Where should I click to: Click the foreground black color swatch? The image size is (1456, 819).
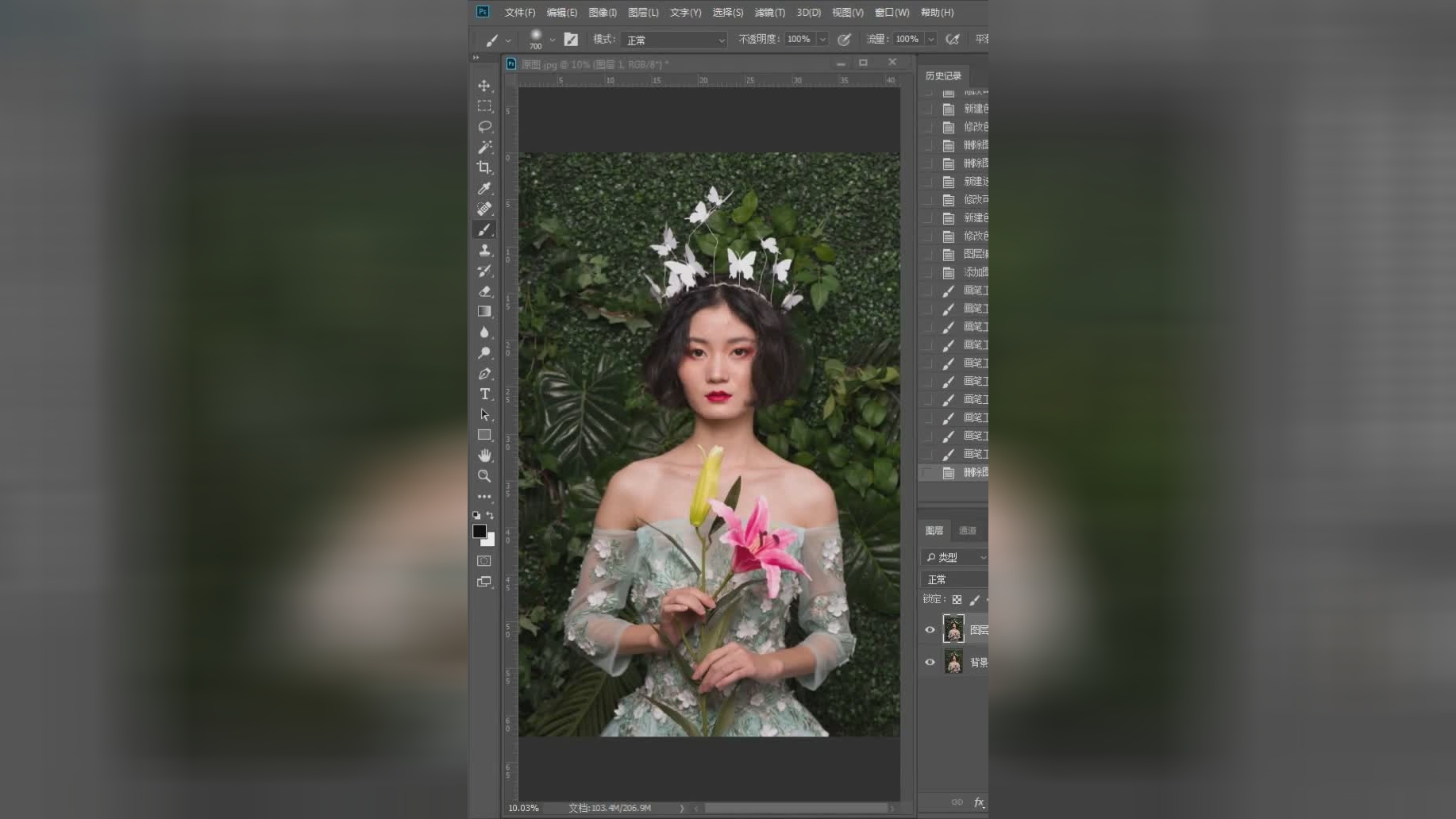coord(480,532)
